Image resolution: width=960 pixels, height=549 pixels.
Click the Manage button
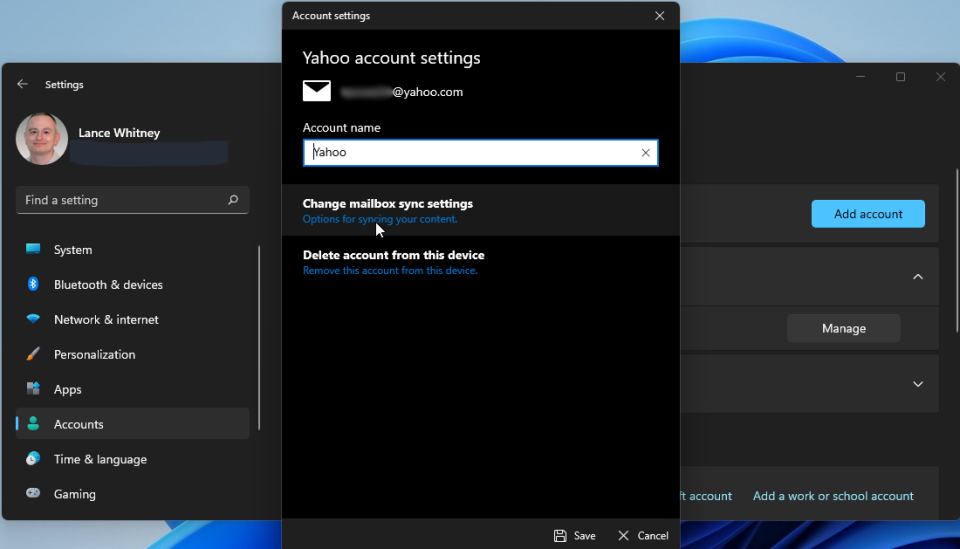843,328
